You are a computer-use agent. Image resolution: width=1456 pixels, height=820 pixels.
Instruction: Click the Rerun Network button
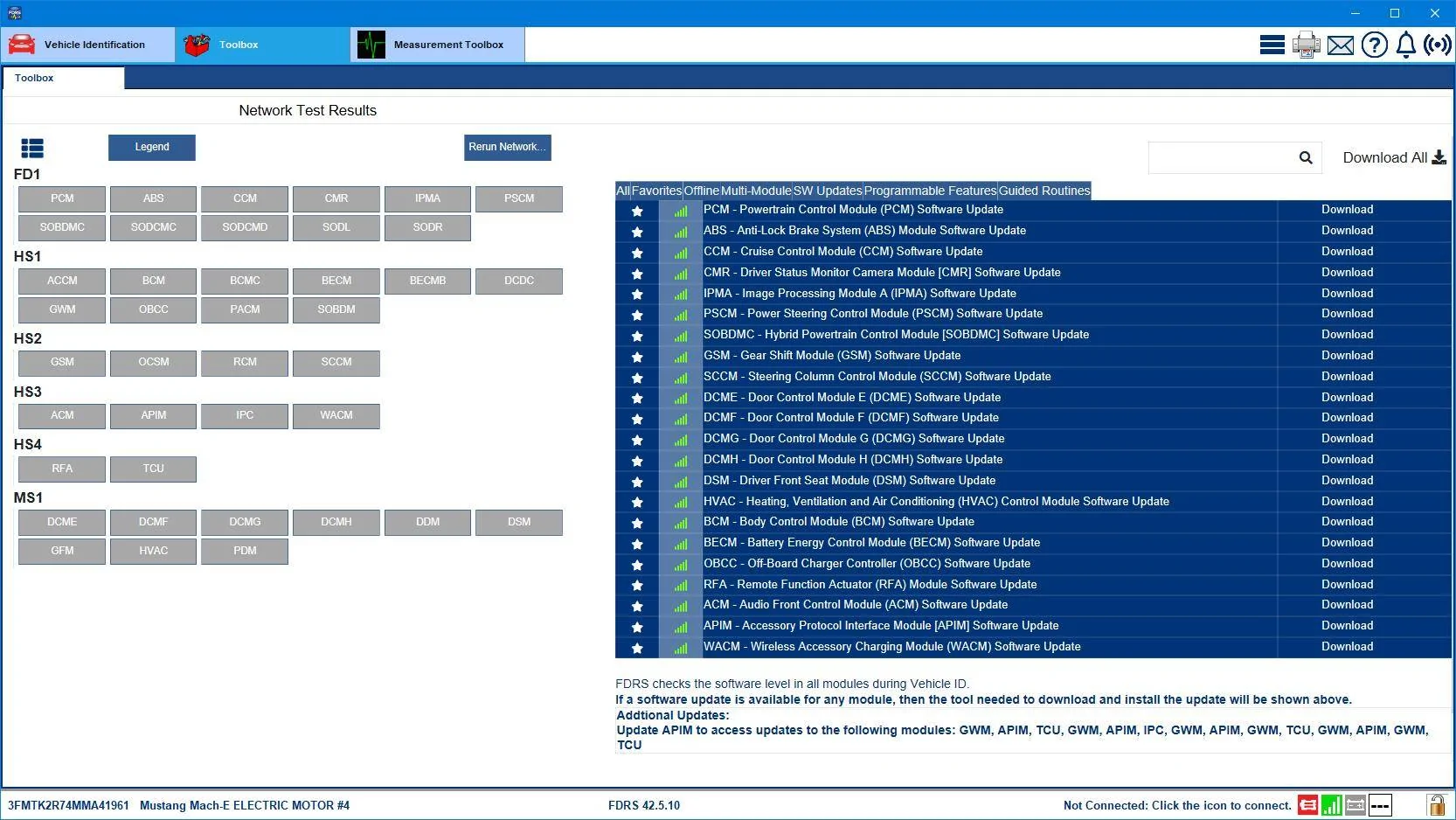click(507, 147)
